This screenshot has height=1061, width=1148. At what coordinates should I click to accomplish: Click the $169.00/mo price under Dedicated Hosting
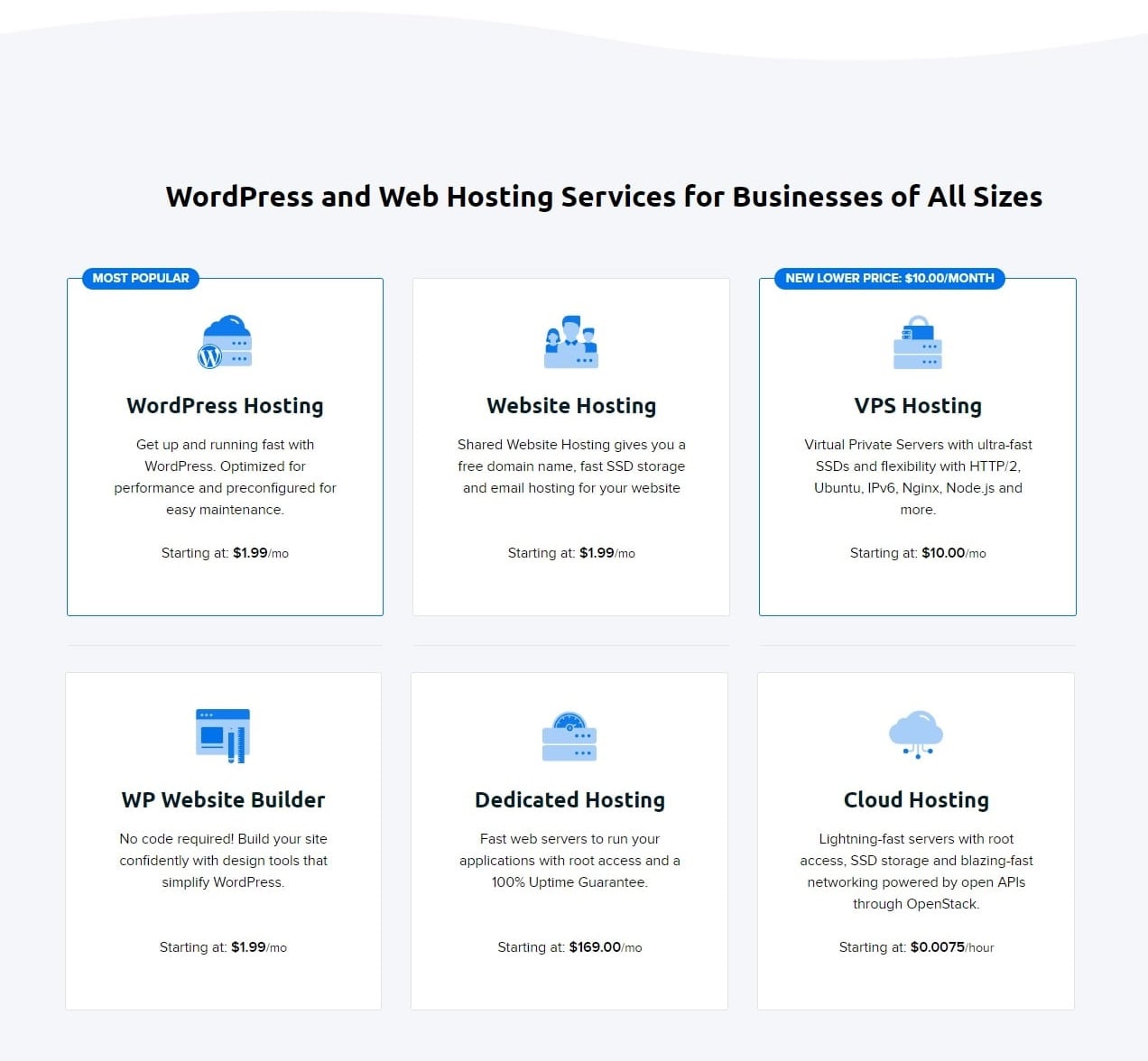595,947
